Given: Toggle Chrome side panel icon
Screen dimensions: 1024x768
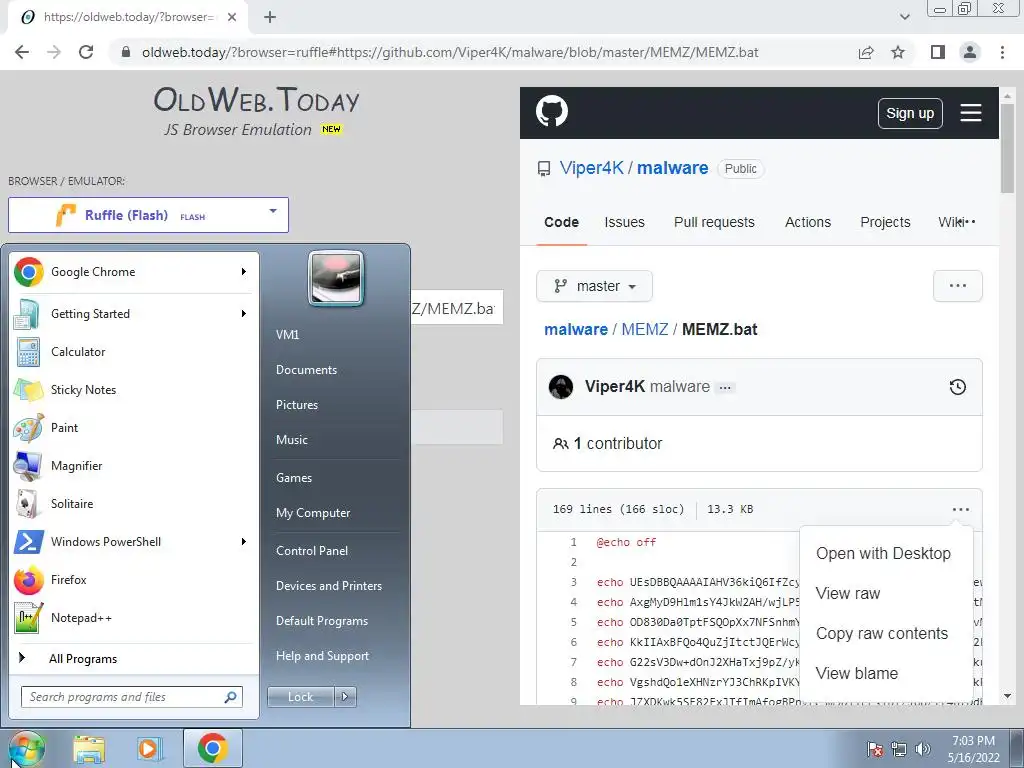Looking at the screenshot, I should [938, 52].
